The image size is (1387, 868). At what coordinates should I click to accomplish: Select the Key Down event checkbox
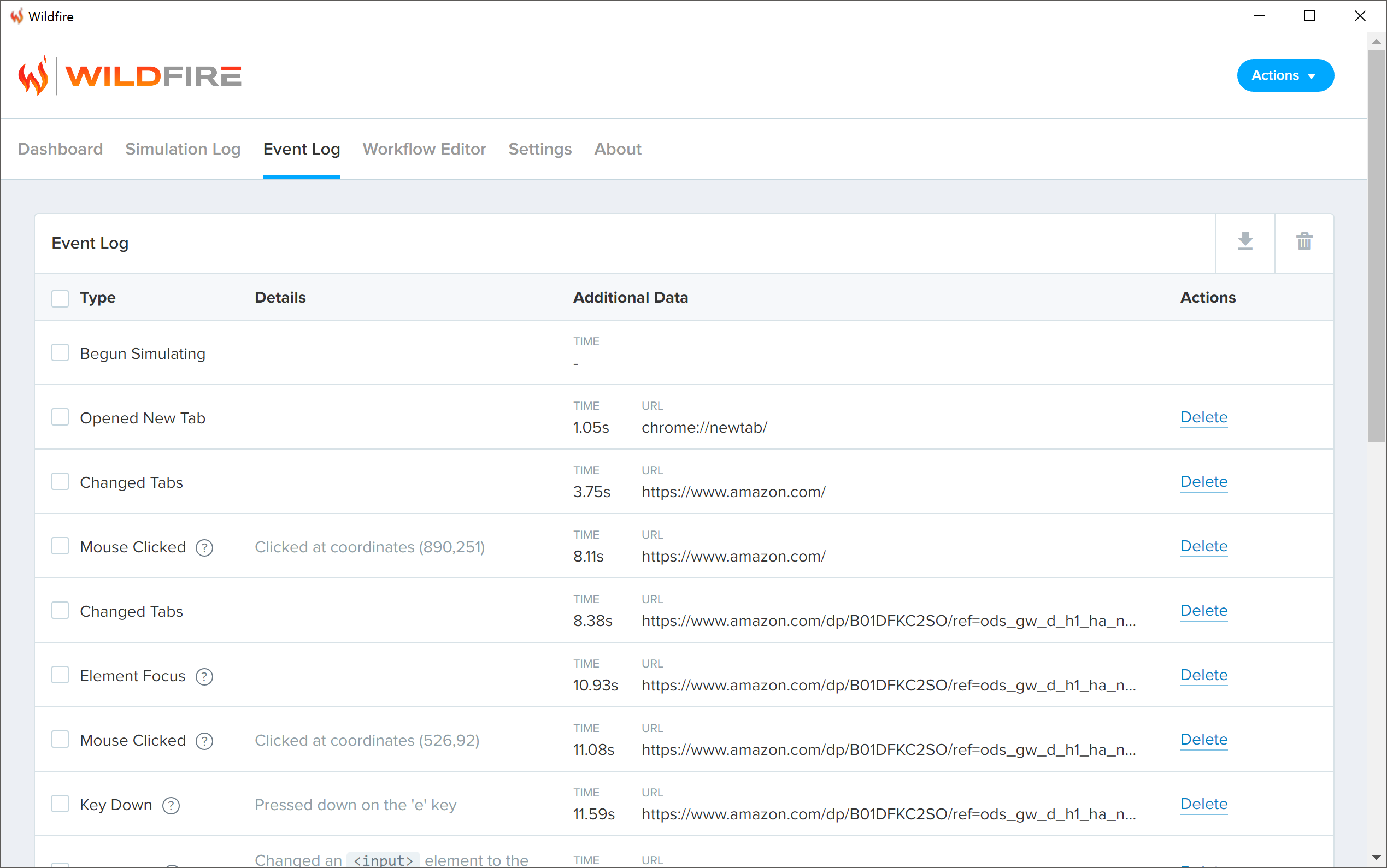[60, 804]
